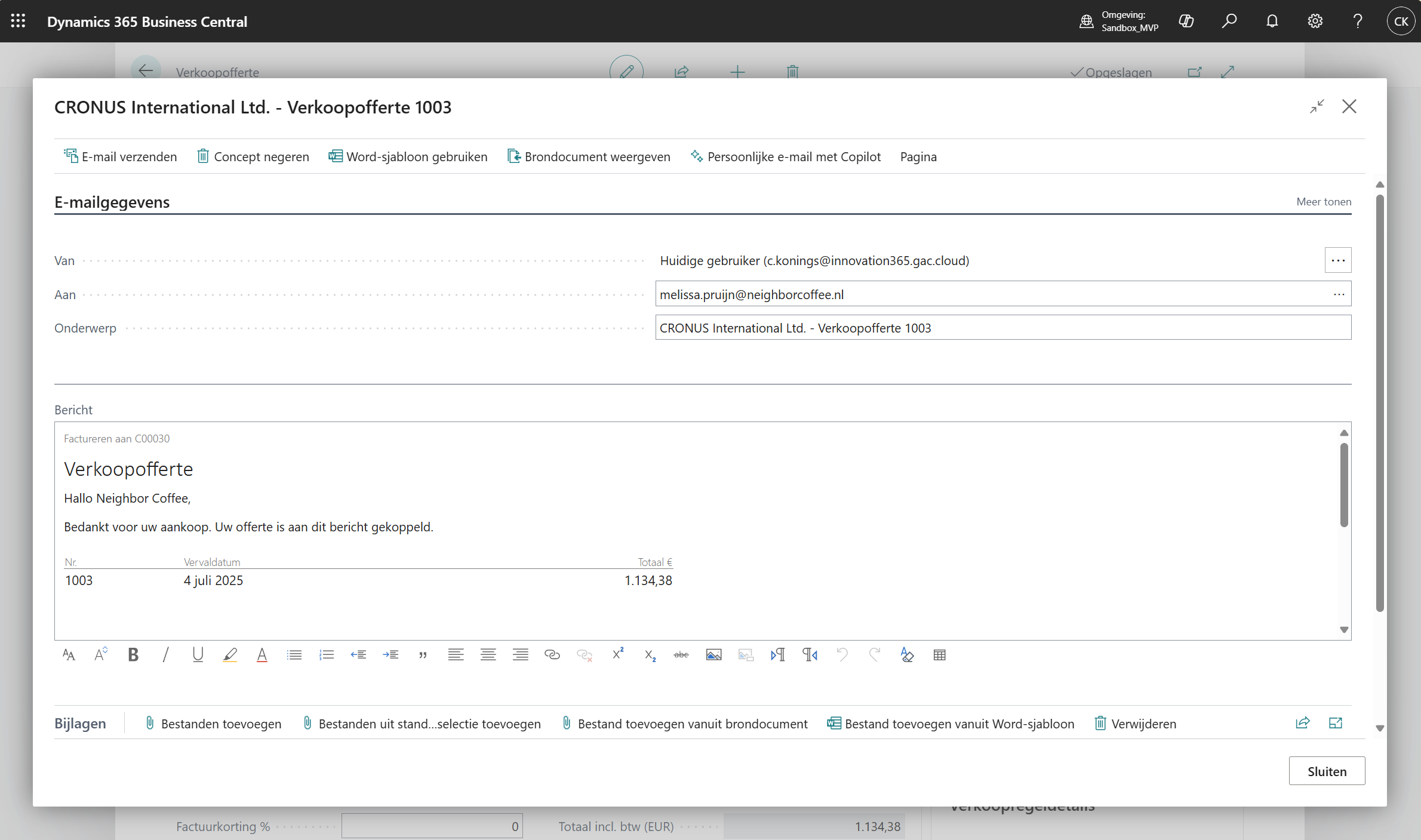Toggle center text alignment
Image resolution: width=1421 pixels, height=840 pixels.
pyautogui.click(x=488, y=655)
